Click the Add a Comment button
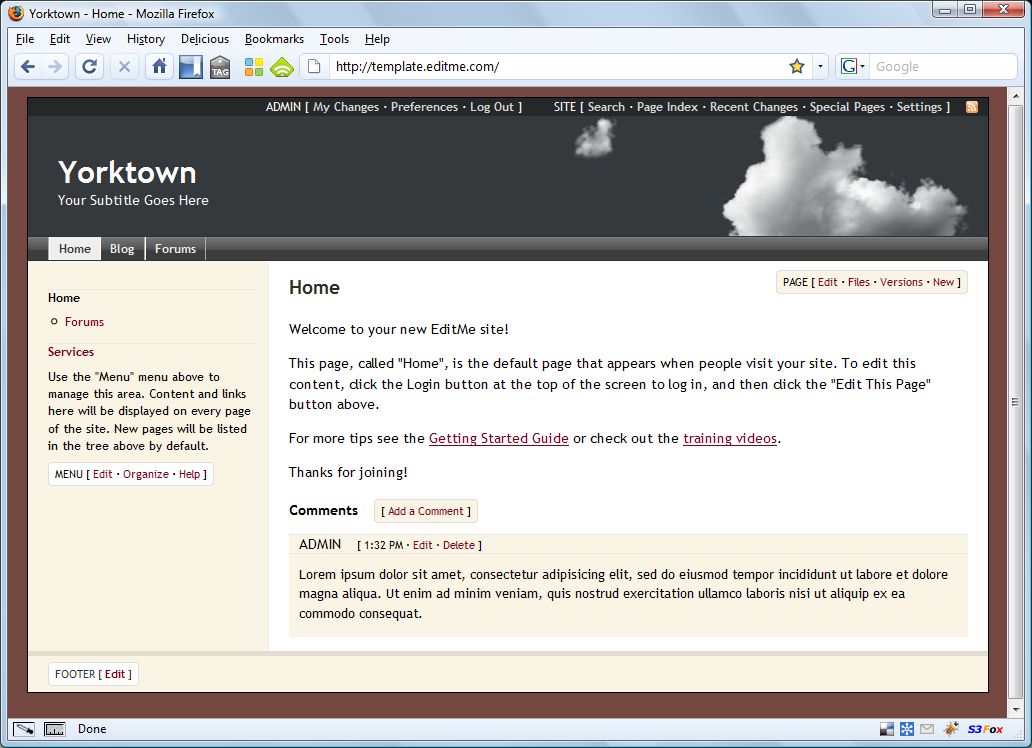The height and width of the screenshot is (748, 1032). tap(426, 511)
